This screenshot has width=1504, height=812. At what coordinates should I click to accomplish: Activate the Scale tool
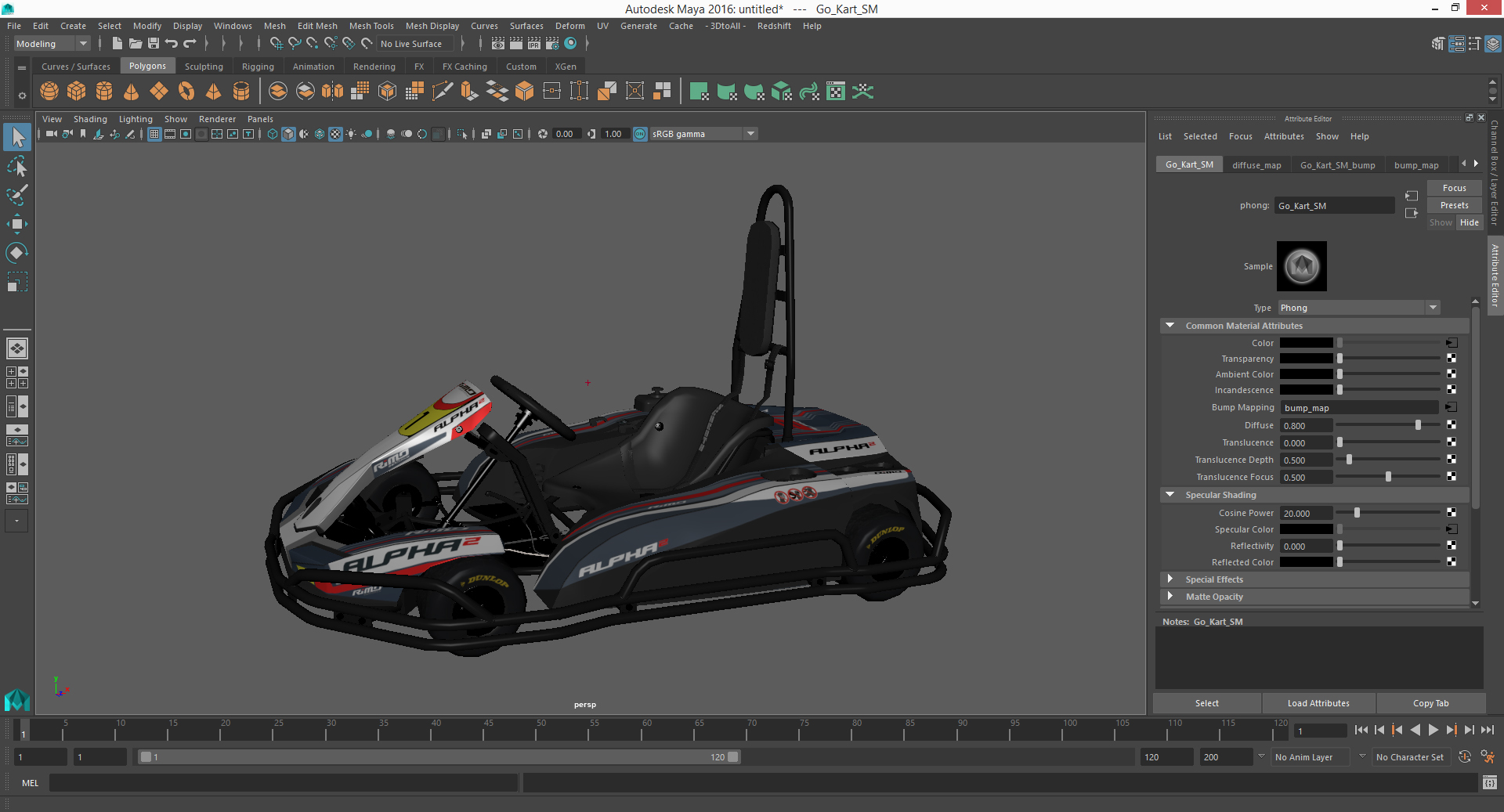tap(17, 282)
